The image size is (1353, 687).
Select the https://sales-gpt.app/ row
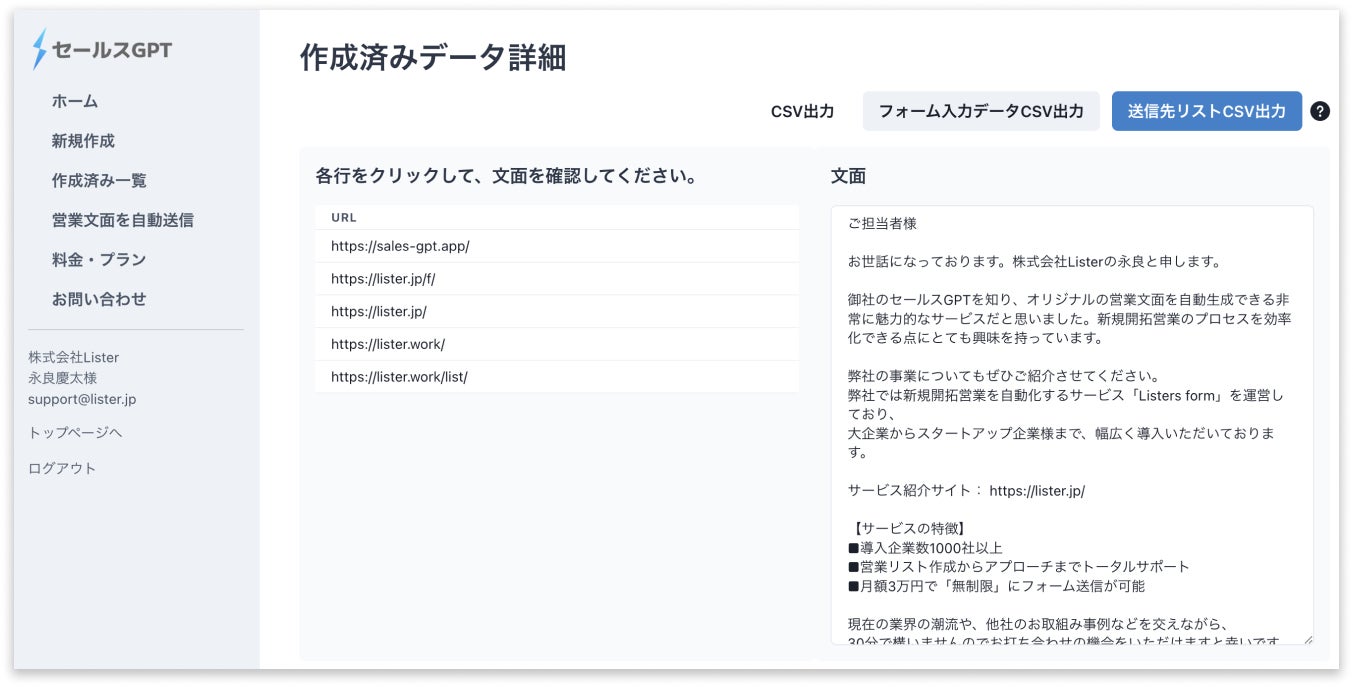(557, 246)
